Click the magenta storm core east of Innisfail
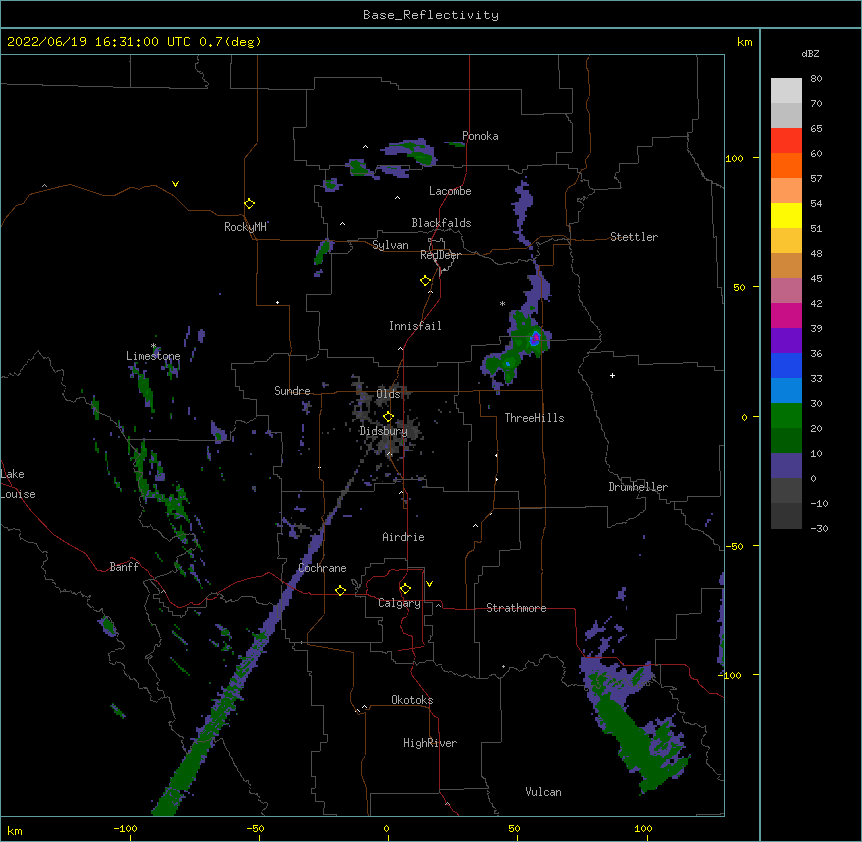 click(535, 339)
